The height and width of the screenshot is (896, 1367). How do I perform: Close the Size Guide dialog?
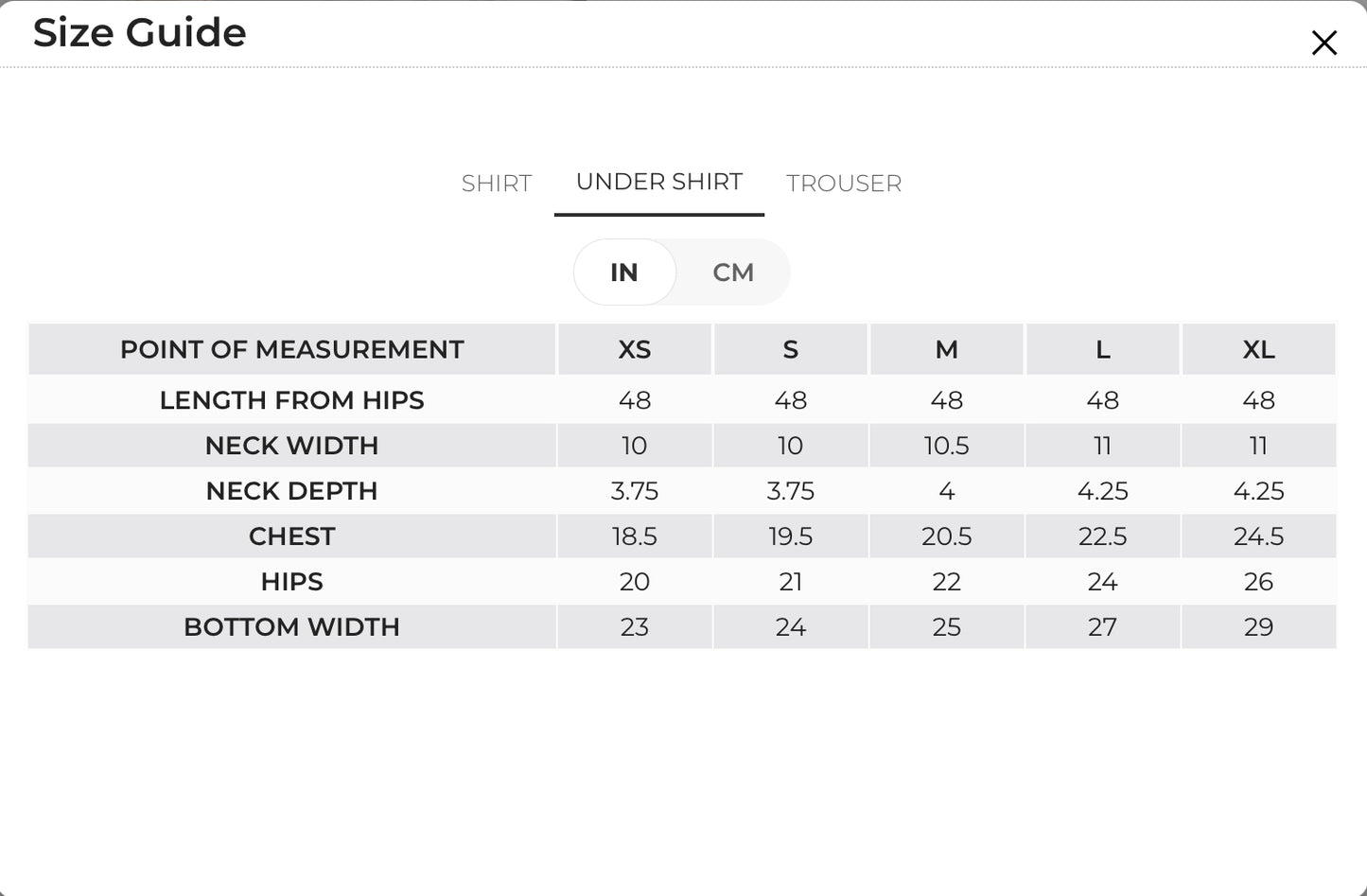(1323, 43)
